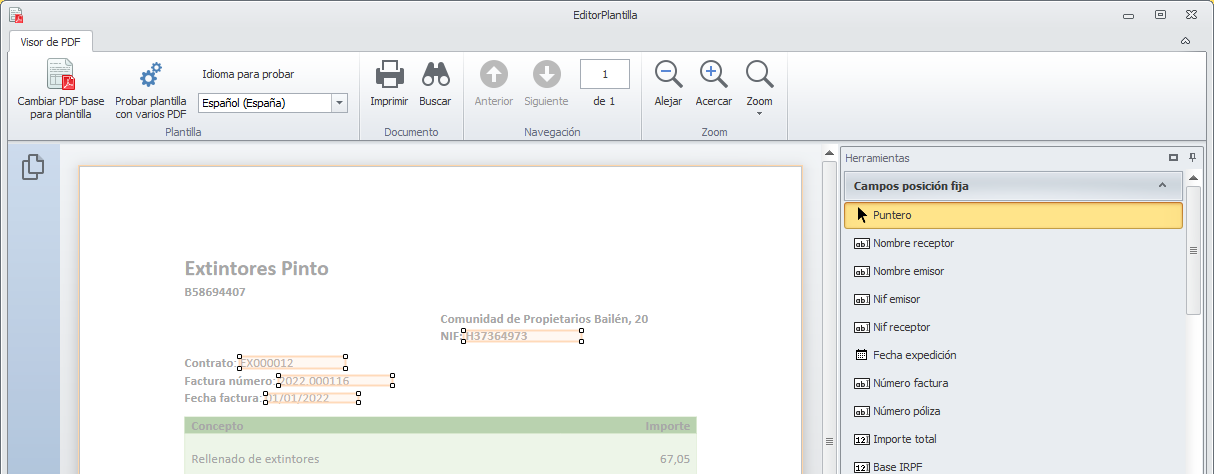Print the document with Imprimir

389,84
